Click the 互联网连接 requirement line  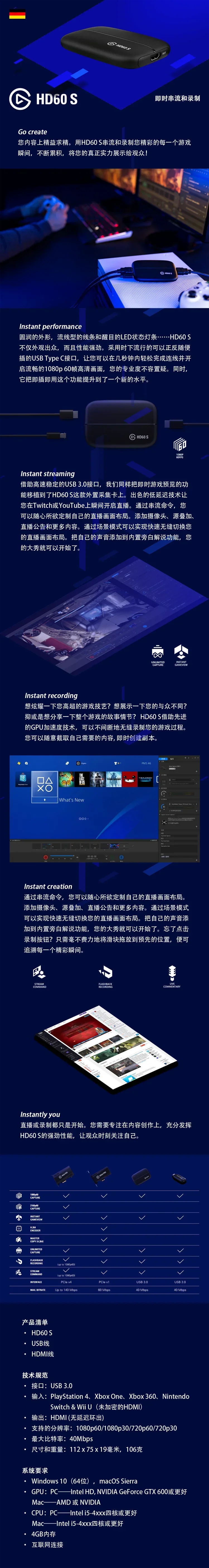(47, 1544)
